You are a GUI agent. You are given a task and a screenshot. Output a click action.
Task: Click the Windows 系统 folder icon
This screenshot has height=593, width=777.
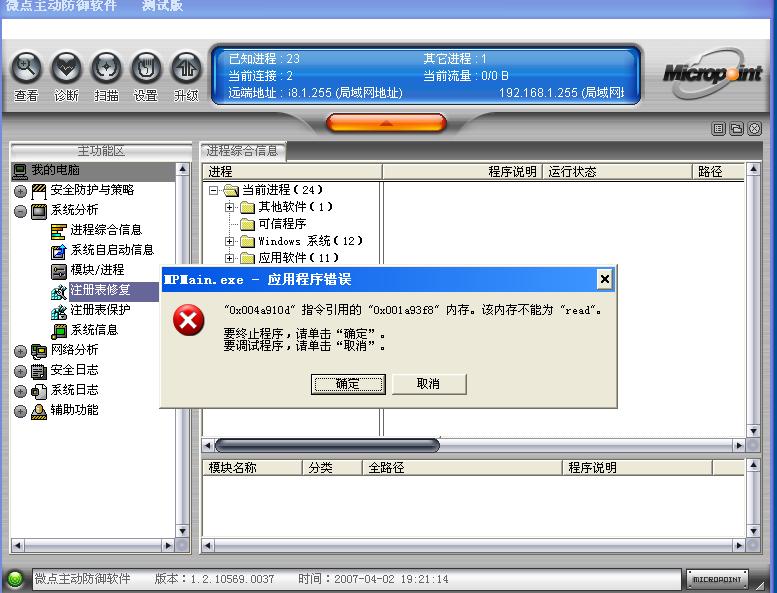(247, 242)
